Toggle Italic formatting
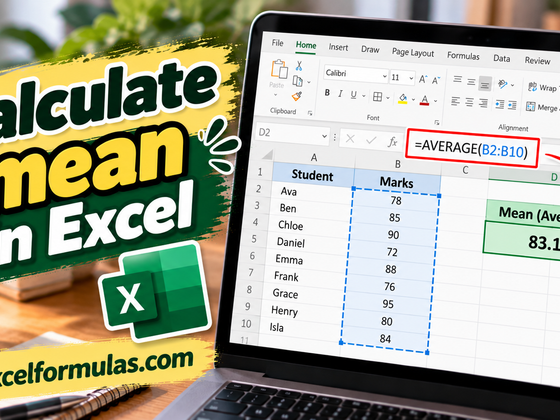 (340, 94)
